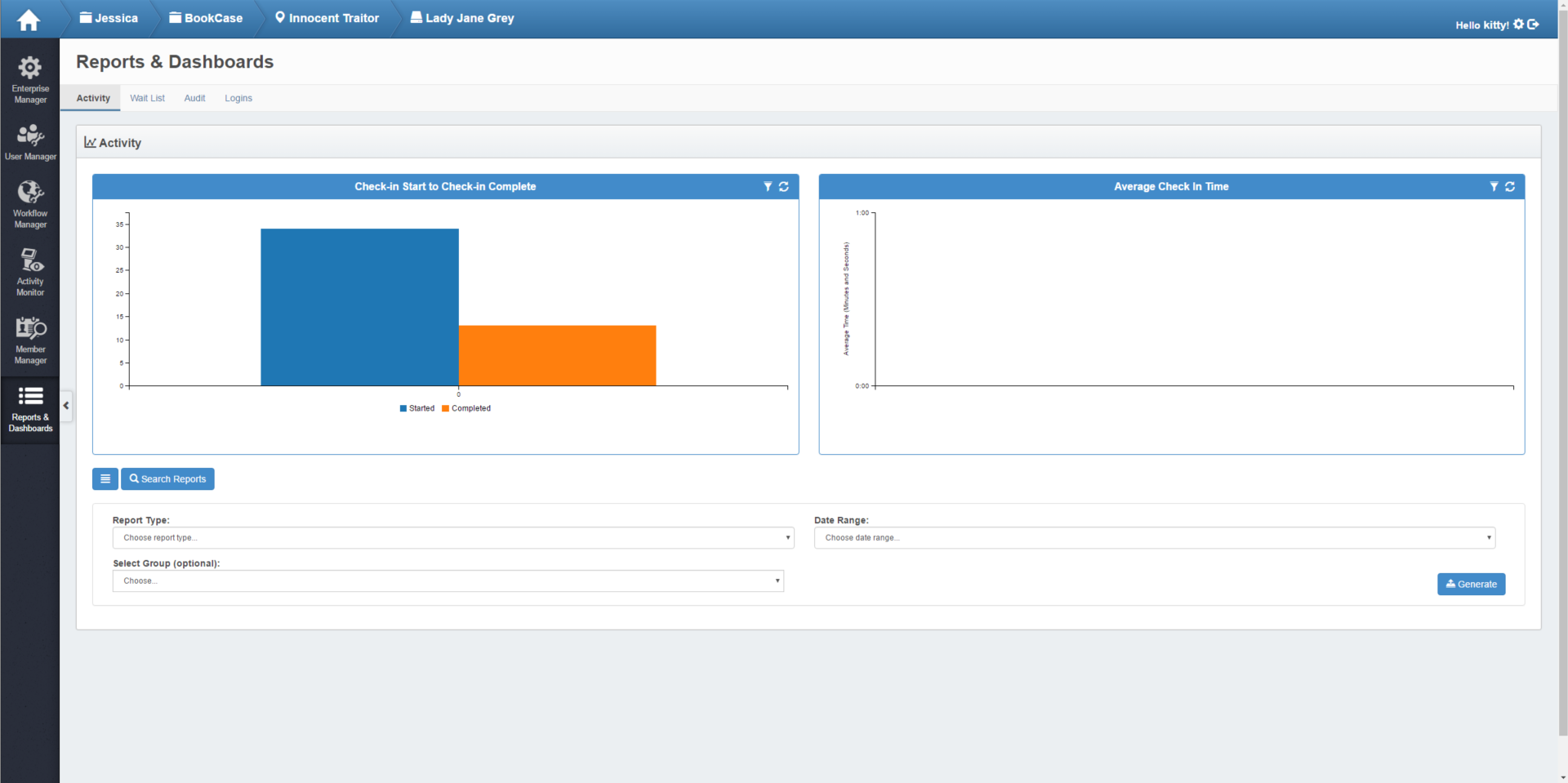Image resolution: width=1568 pixels, height=783 pixels.
Task: Toggle the Started series in chart legend
Action: tap(417, 408)
